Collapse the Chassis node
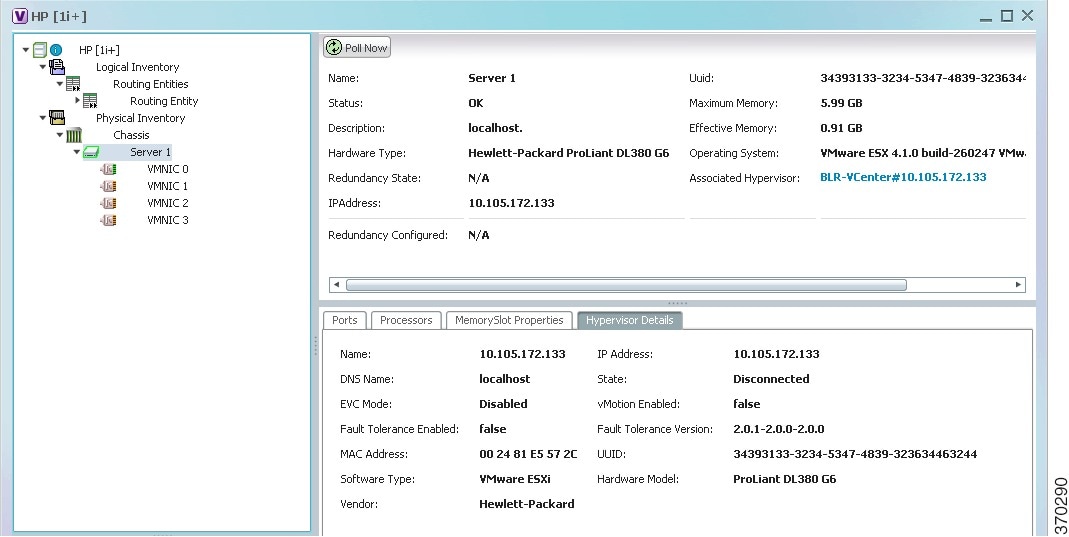 click(60, 135)
